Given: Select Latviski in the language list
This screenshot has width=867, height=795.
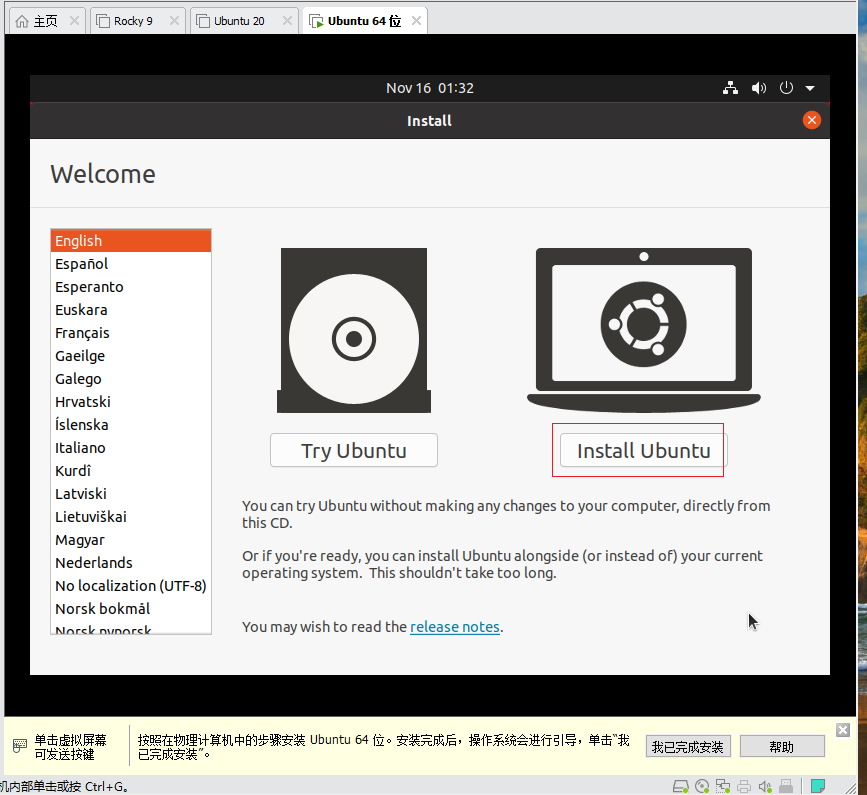Looking at the screenshot, I should pos(130,494).
